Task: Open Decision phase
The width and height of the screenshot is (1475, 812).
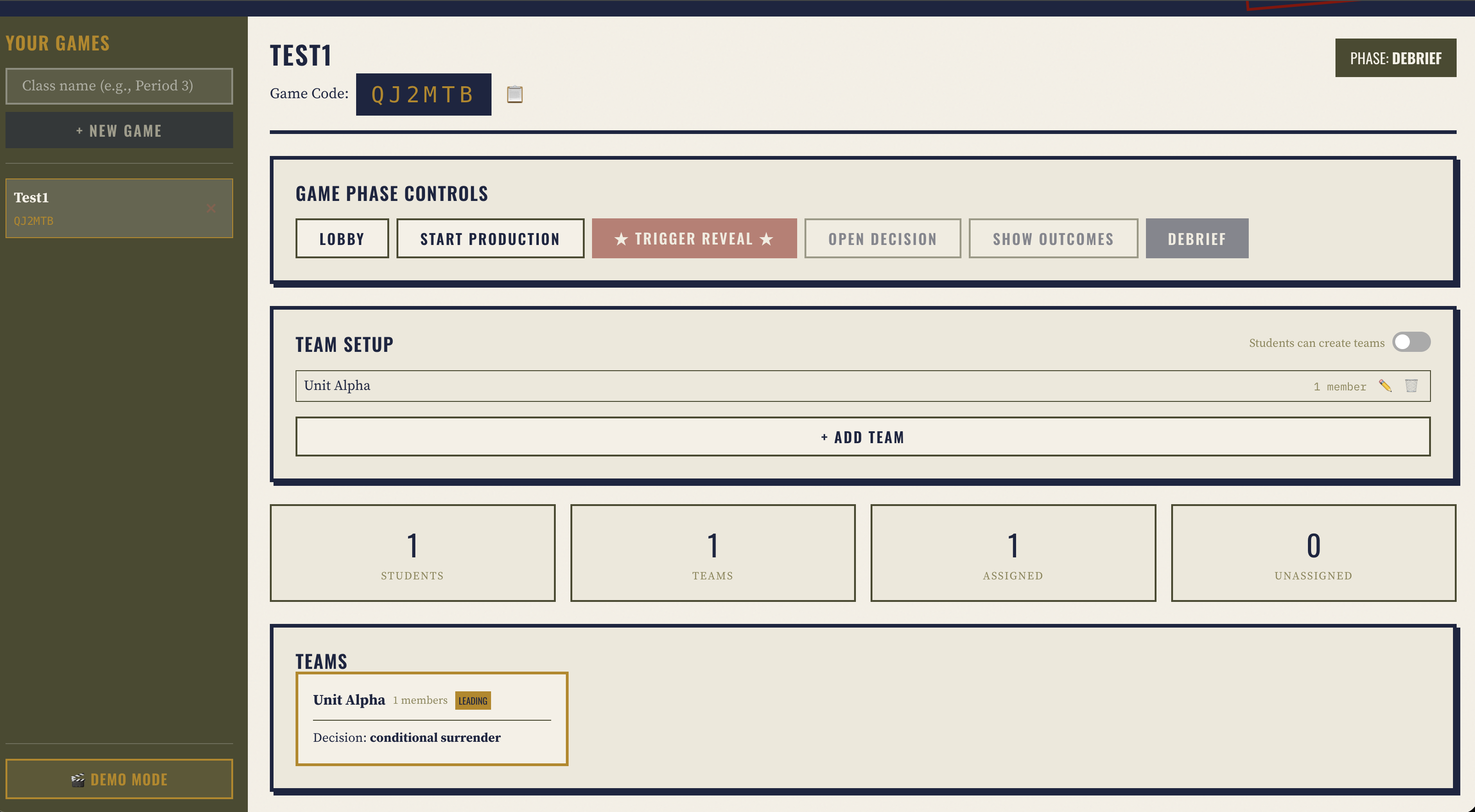Action: point(883,239)
